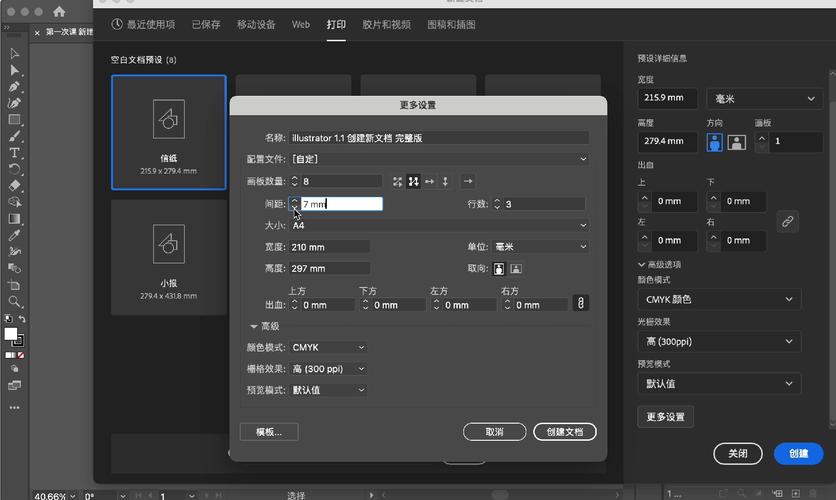The image size is (836, 500).
Task: Set landscape orientation in More Settings dialog
Action: pos(516,269)
